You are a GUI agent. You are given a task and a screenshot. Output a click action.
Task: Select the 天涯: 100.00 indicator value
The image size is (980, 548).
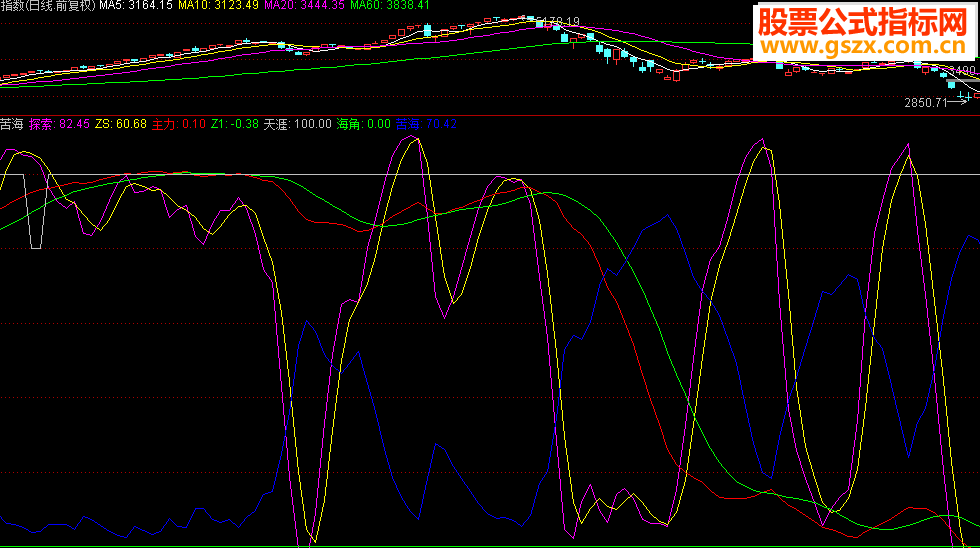point(297,124)
